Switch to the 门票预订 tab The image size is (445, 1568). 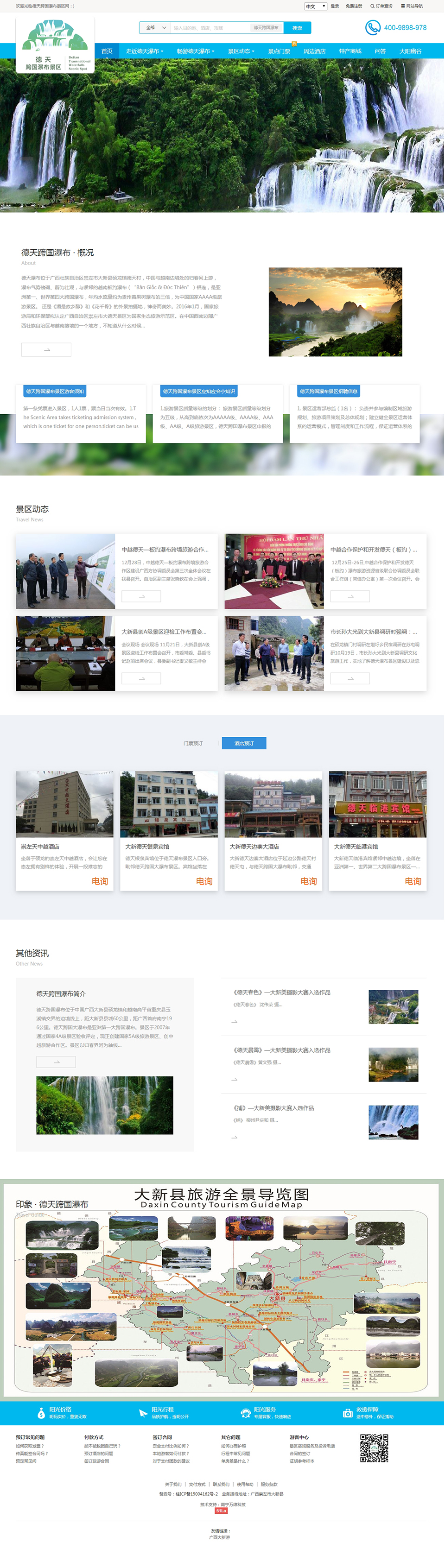[x=193, y=743]
